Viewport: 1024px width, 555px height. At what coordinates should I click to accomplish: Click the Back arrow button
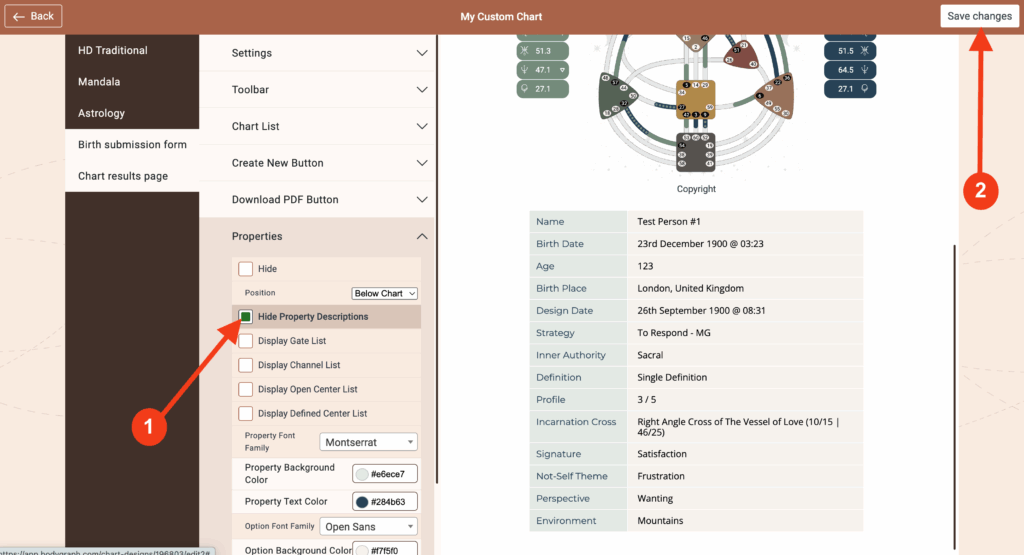(x=33, y=16)
